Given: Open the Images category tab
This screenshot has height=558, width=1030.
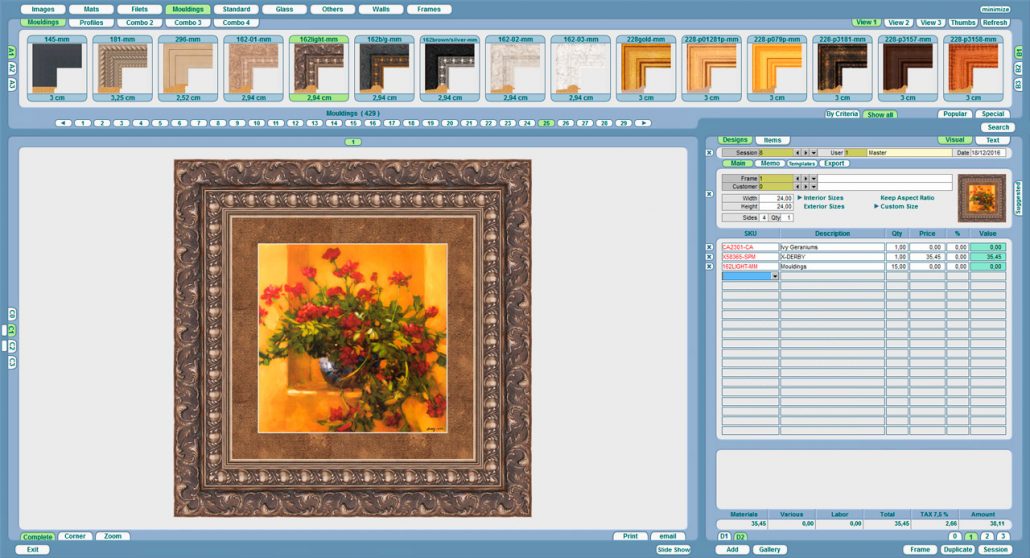Looking at the screenshot, I should (x=43, y=9).
